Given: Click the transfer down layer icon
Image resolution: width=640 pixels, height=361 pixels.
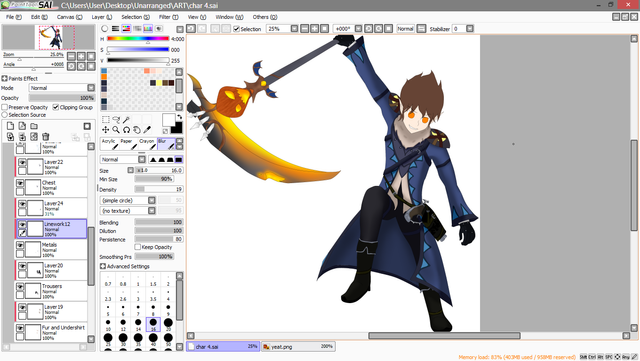Looking at the screenshot, I should tap(10, 137).
